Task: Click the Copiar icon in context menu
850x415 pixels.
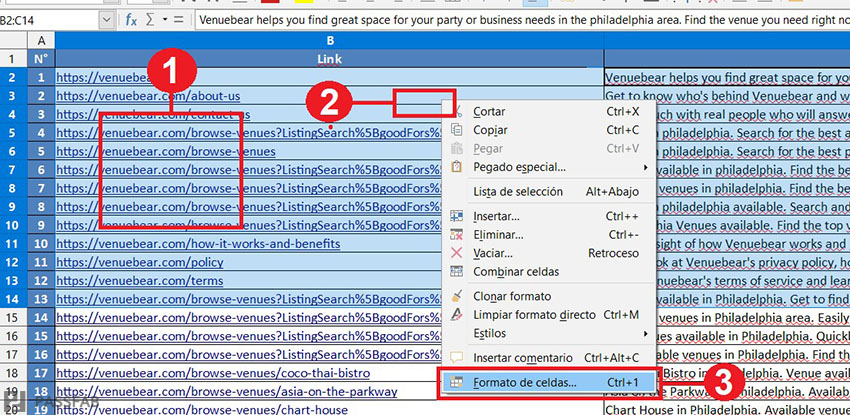Action: [x=457, y=130]
